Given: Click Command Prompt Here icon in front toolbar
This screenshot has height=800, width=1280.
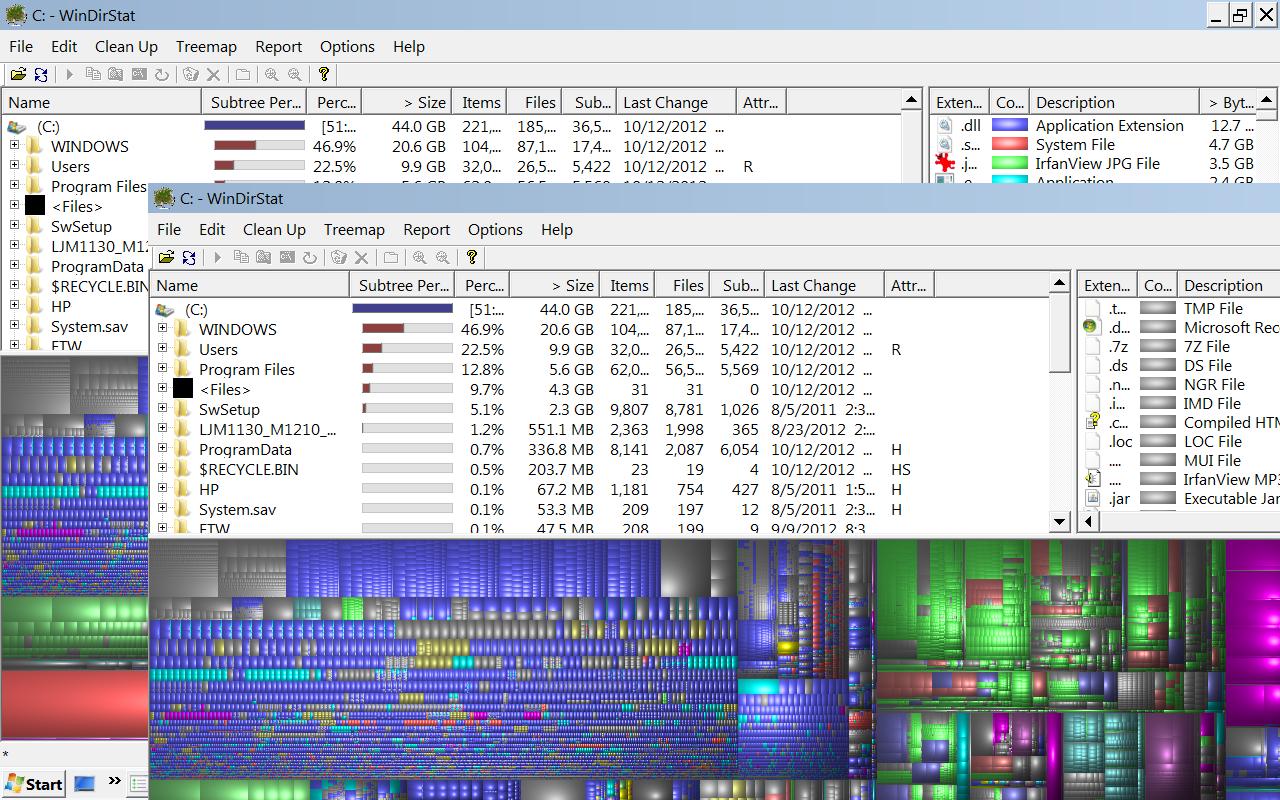Looking at the screenshot, I should [x=287, y=257].
